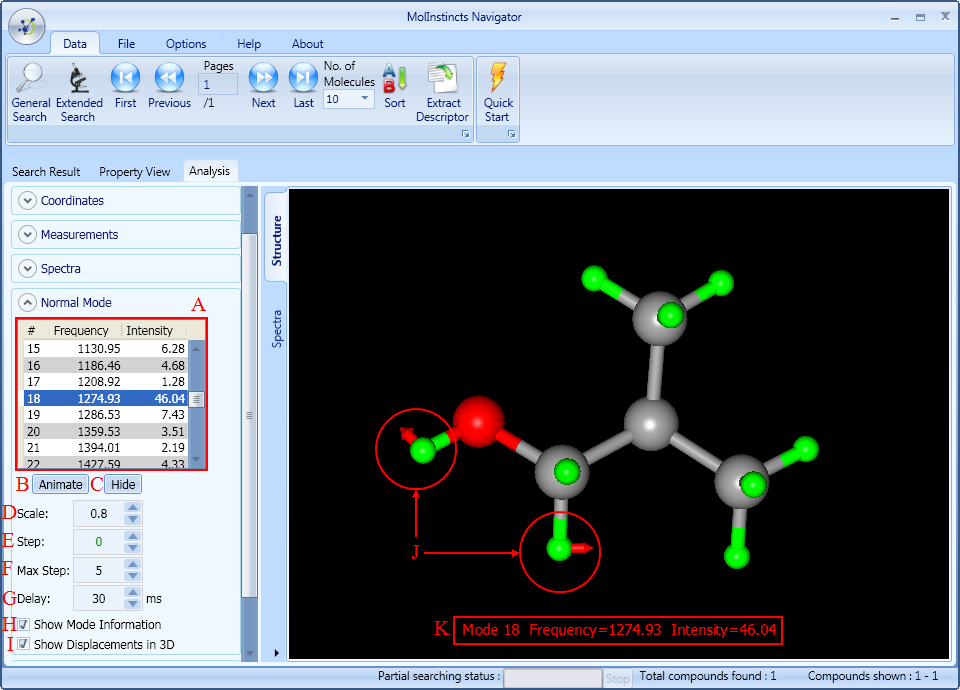Click the Max Step input field
This screenshot has width=960, height=690.
[99, 571]
